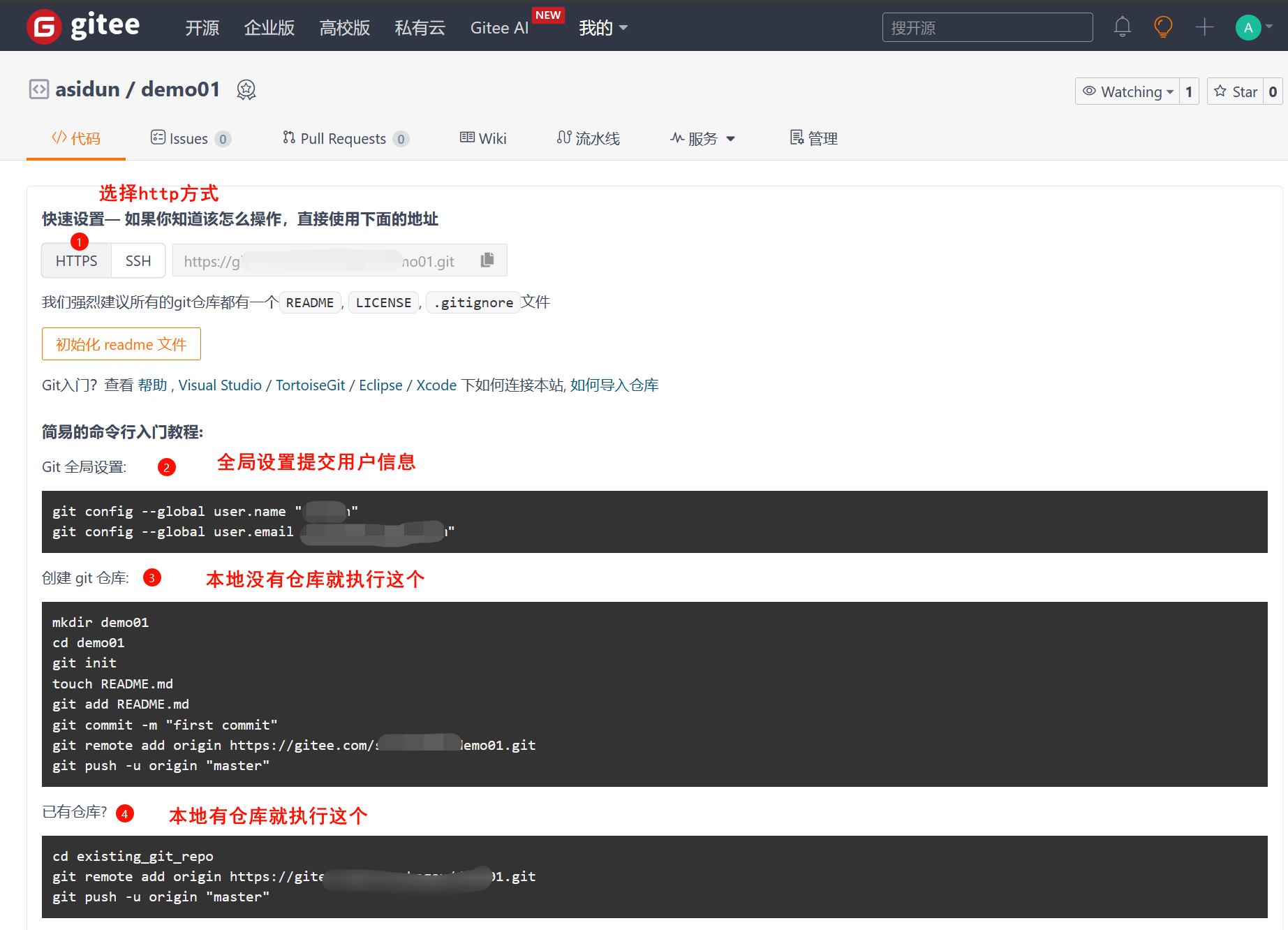Click the Star button
This screenshot has width=1288, height=930.
pyautogui.click(x=1236, y=91)
